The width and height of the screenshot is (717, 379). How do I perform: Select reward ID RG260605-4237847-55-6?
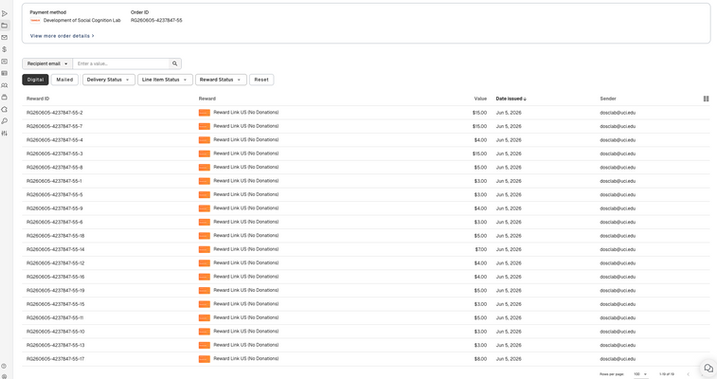[54, 222]
